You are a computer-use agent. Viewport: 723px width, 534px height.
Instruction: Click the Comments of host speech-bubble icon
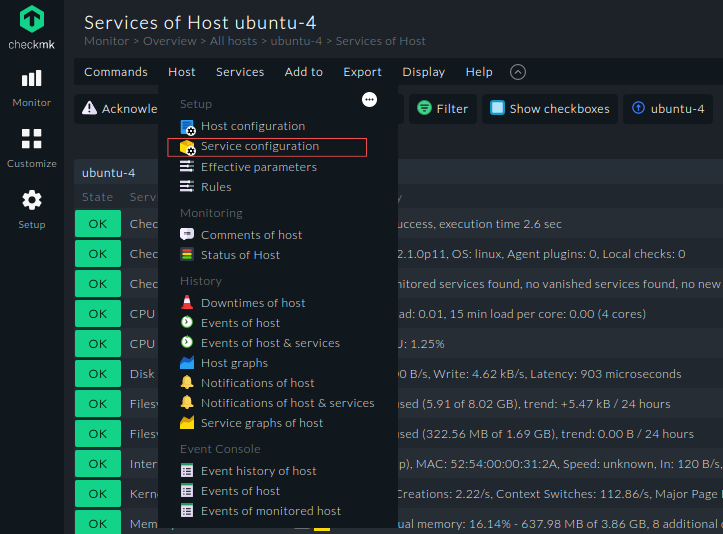pos(187,234)
